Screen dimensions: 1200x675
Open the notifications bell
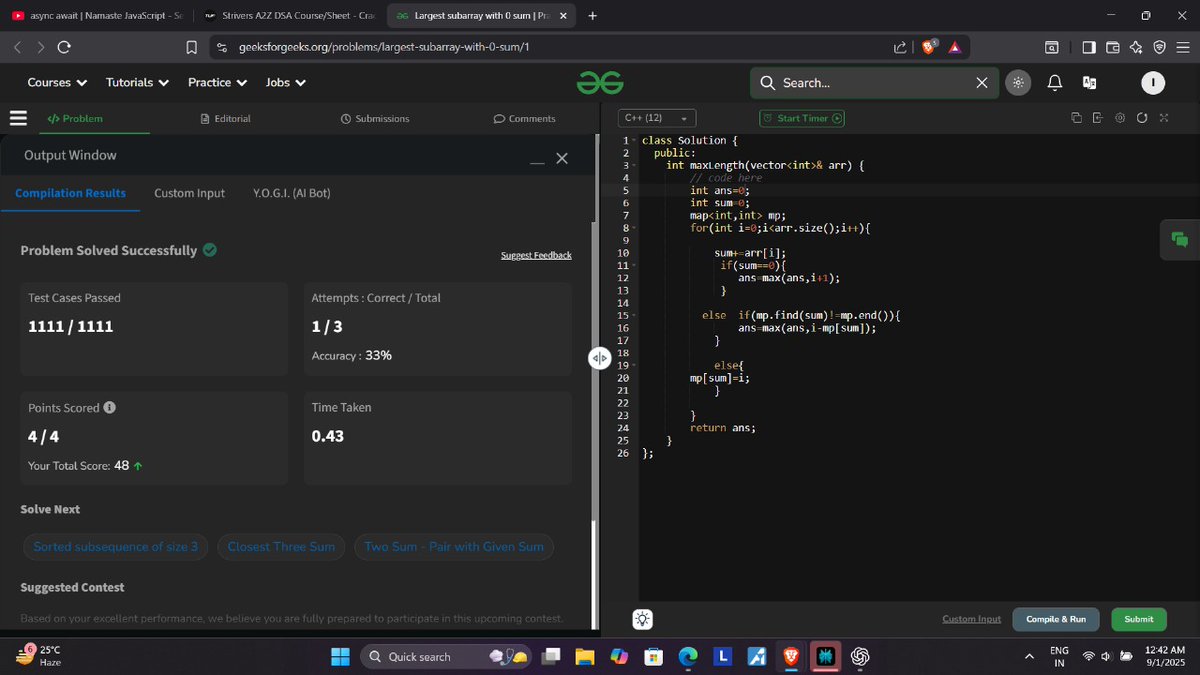pos(1054,83)
